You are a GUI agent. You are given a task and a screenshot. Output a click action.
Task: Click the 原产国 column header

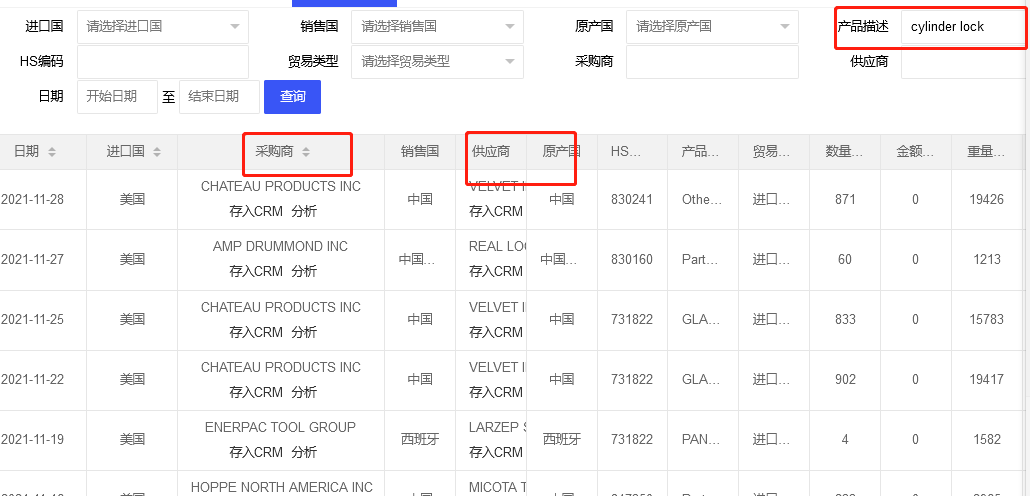coord(562,152)
